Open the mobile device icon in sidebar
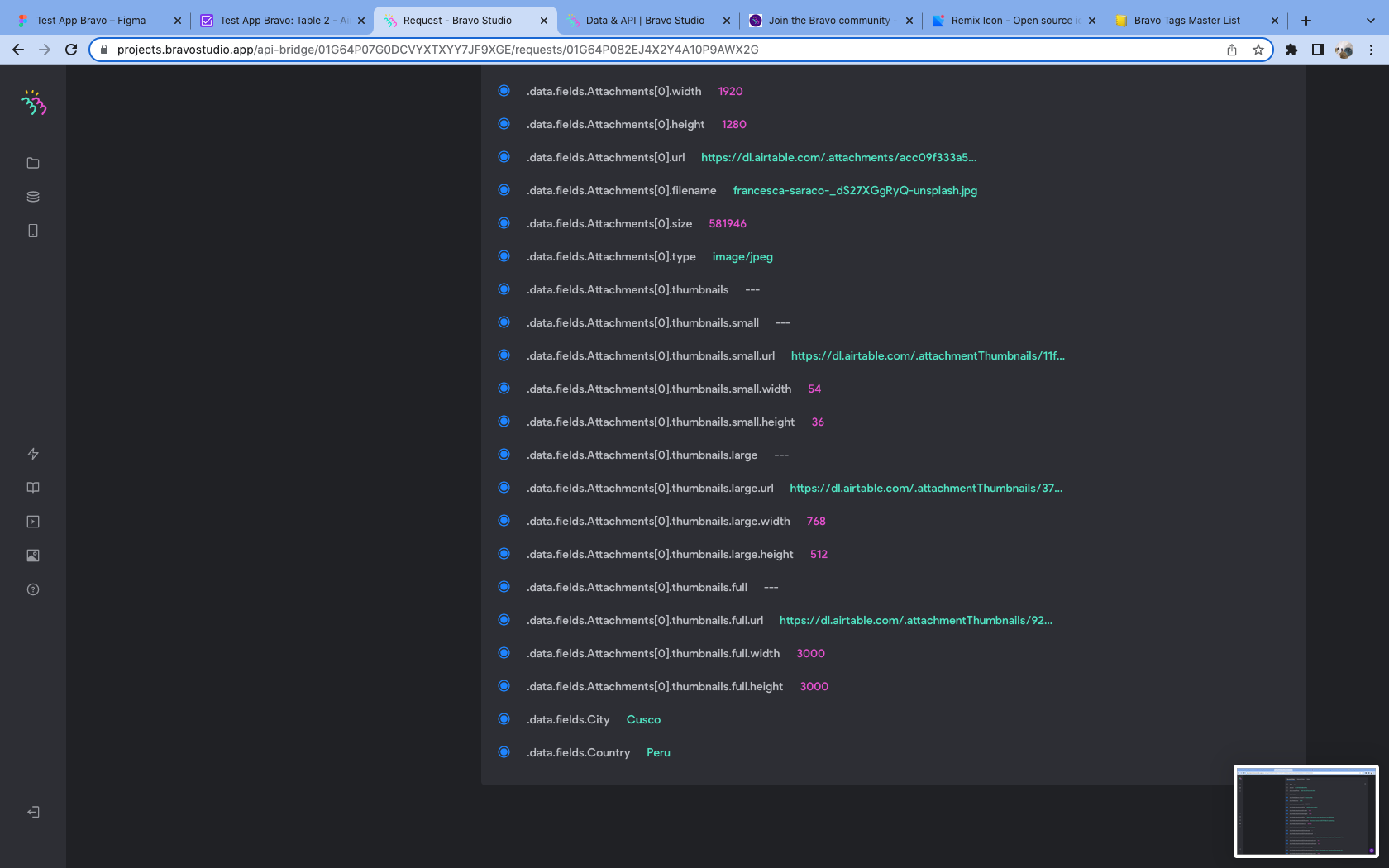Screen dimensions: 1389x868 pyautogui.click(x=33, y=231)
